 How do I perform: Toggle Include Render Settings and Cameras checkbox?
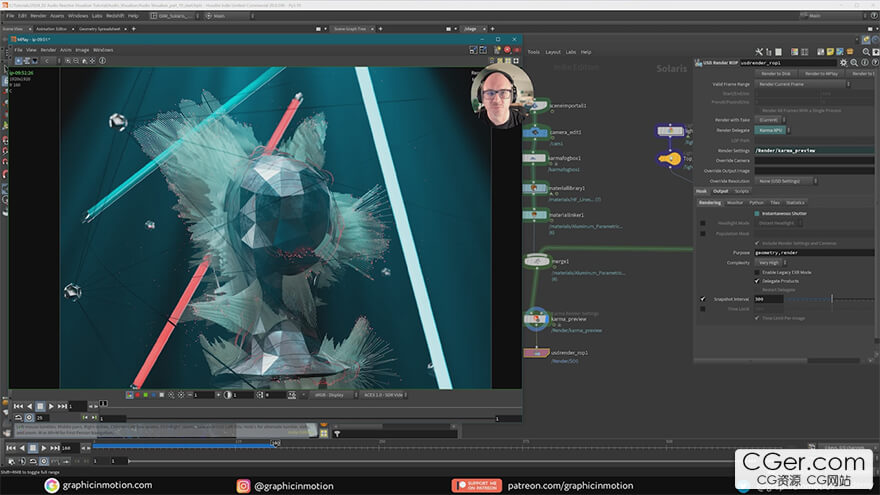[x=757, y=243]
